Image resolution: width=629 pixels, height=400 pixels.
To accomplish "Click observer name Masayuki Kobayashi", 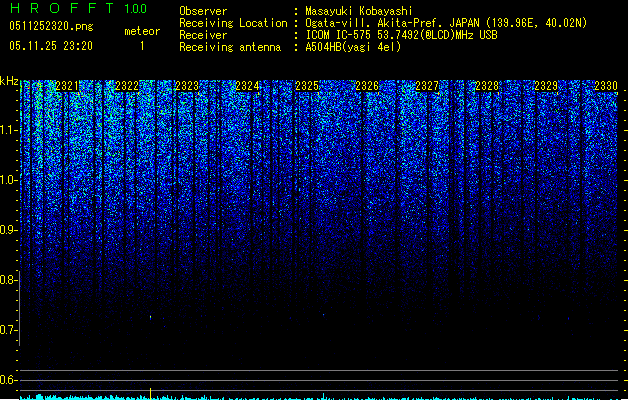I will tap(359, 11).
